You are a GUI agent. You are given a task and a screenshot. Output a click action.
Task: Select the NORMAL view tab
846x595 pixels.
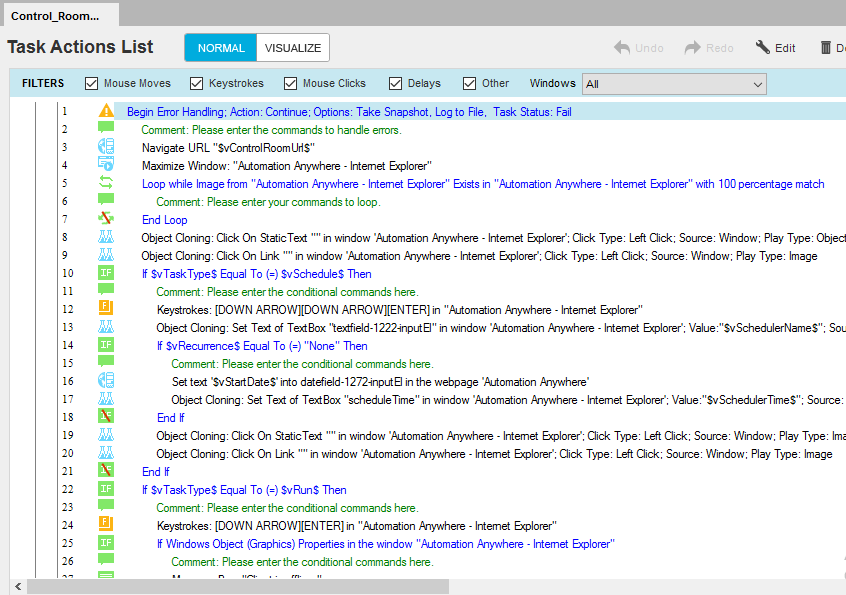pos(221,48)
